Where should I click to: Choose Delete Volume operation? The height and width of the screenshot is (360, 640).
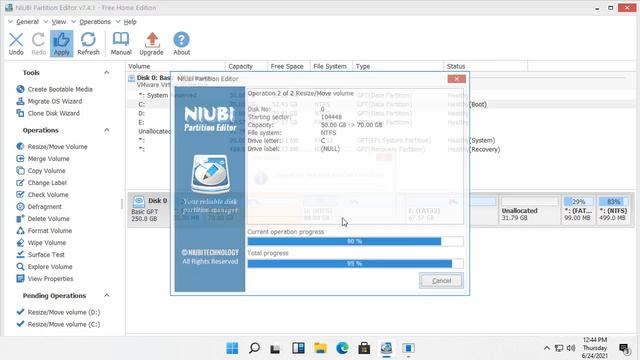coord(43,218)
